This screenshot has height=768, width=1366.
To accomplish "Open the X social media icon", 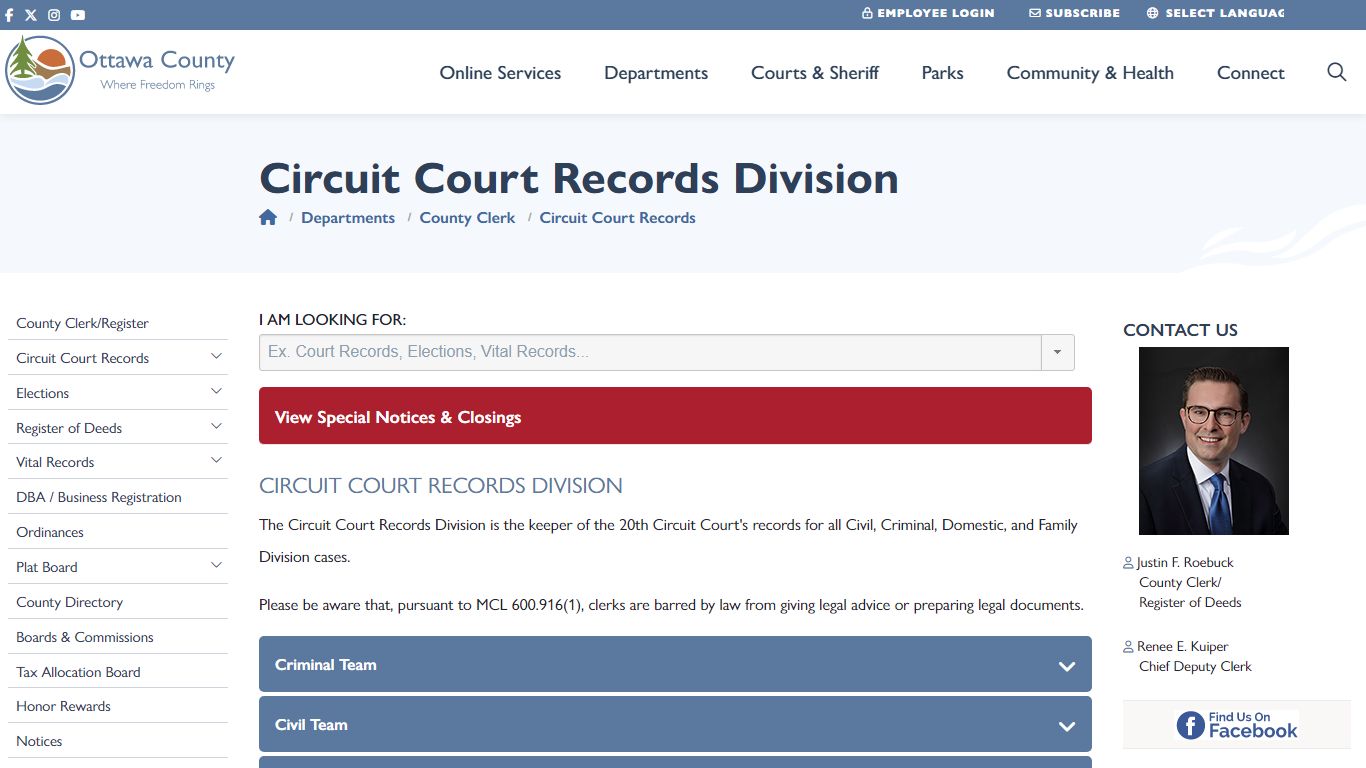I will 31,15.
